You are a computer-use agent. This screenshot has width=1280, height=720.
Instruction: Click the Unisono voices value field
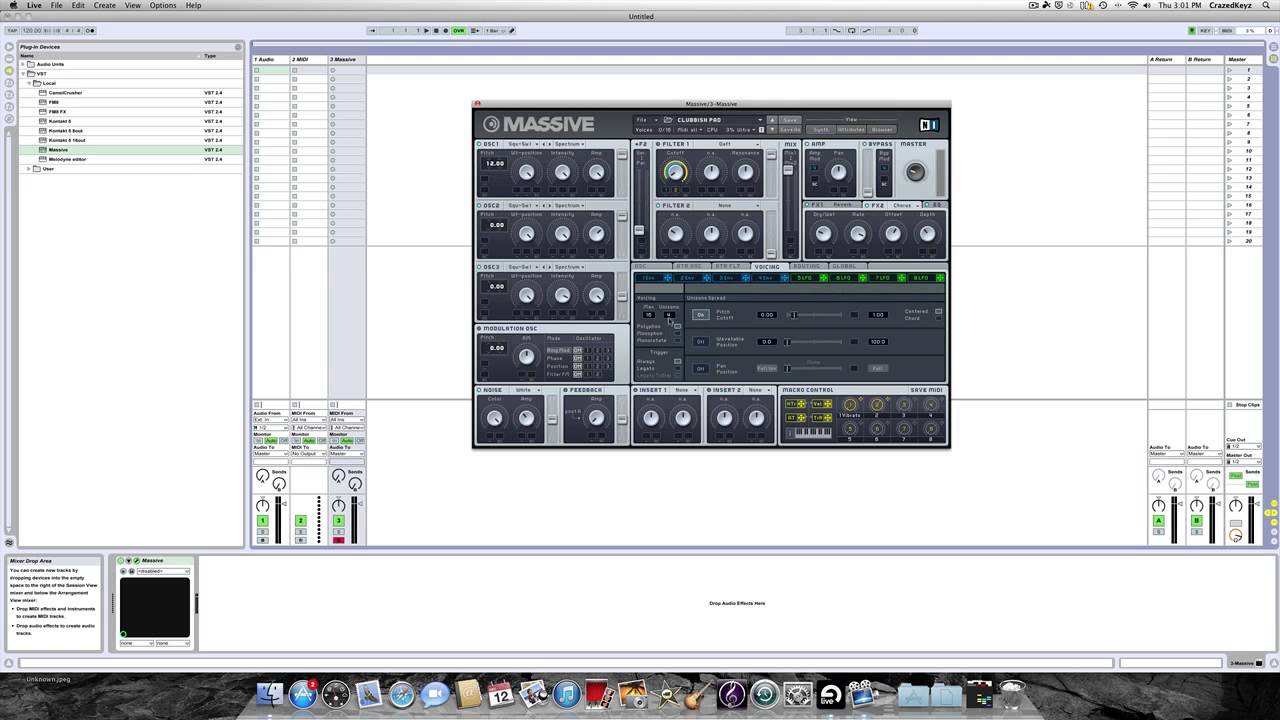point(669,315)
